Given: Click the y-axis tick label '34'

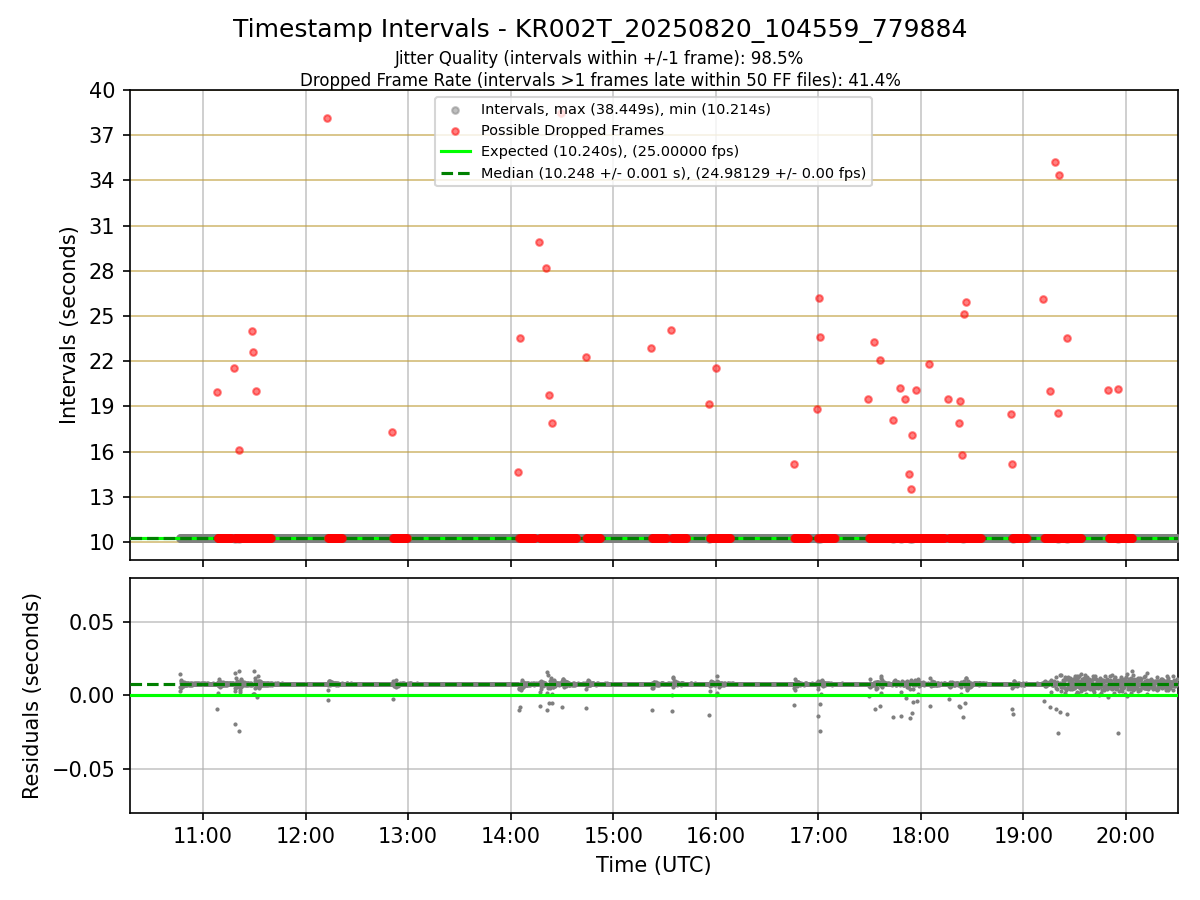Looking at the screenshot, I should [x=104, y=180].
